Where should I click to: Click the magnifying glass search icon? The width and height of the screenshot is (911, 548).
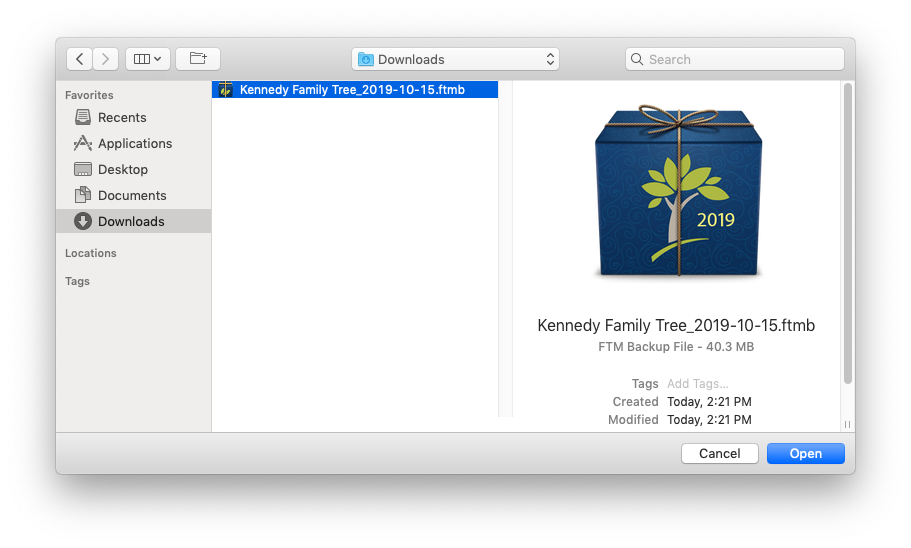[637, 59]
